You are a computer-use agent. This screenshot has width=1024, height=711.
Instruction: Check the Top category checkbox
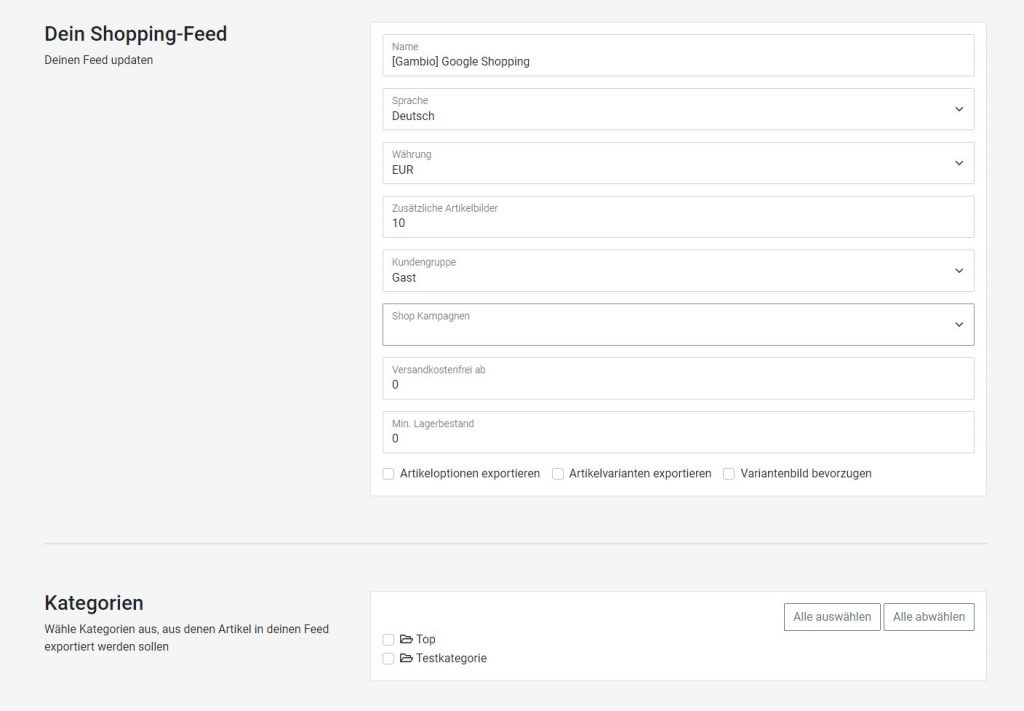(x=388, y=639)
